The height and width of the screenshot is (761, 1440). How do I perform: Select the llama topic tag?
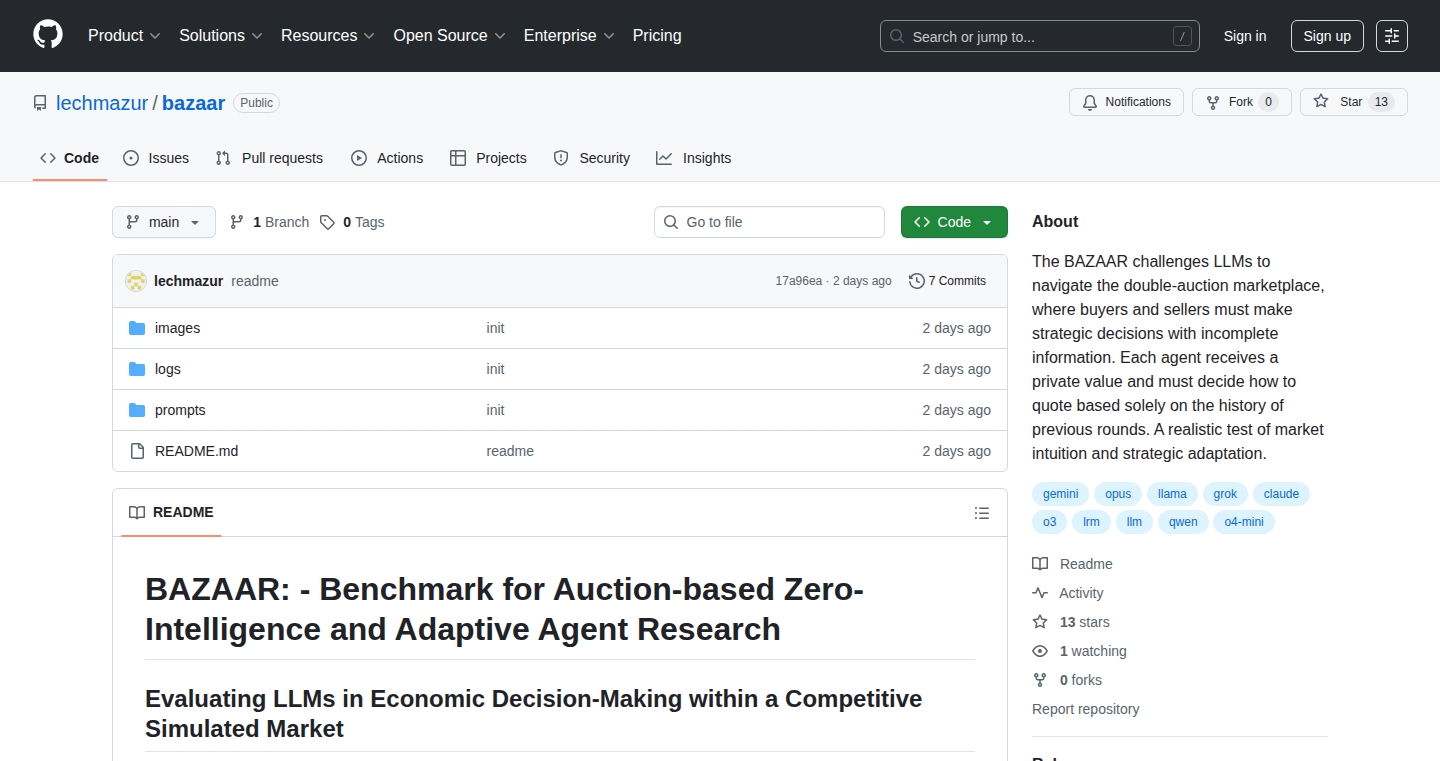tap(1173, 494)
